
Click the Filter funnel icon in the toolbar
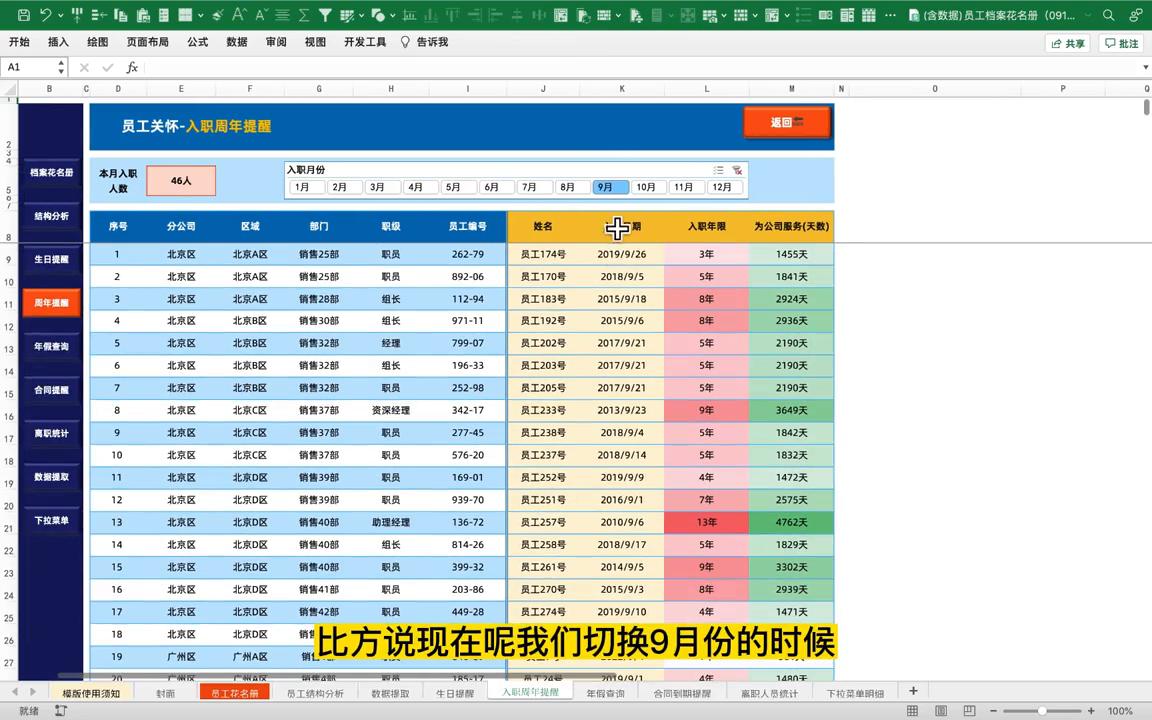(324, 15)
